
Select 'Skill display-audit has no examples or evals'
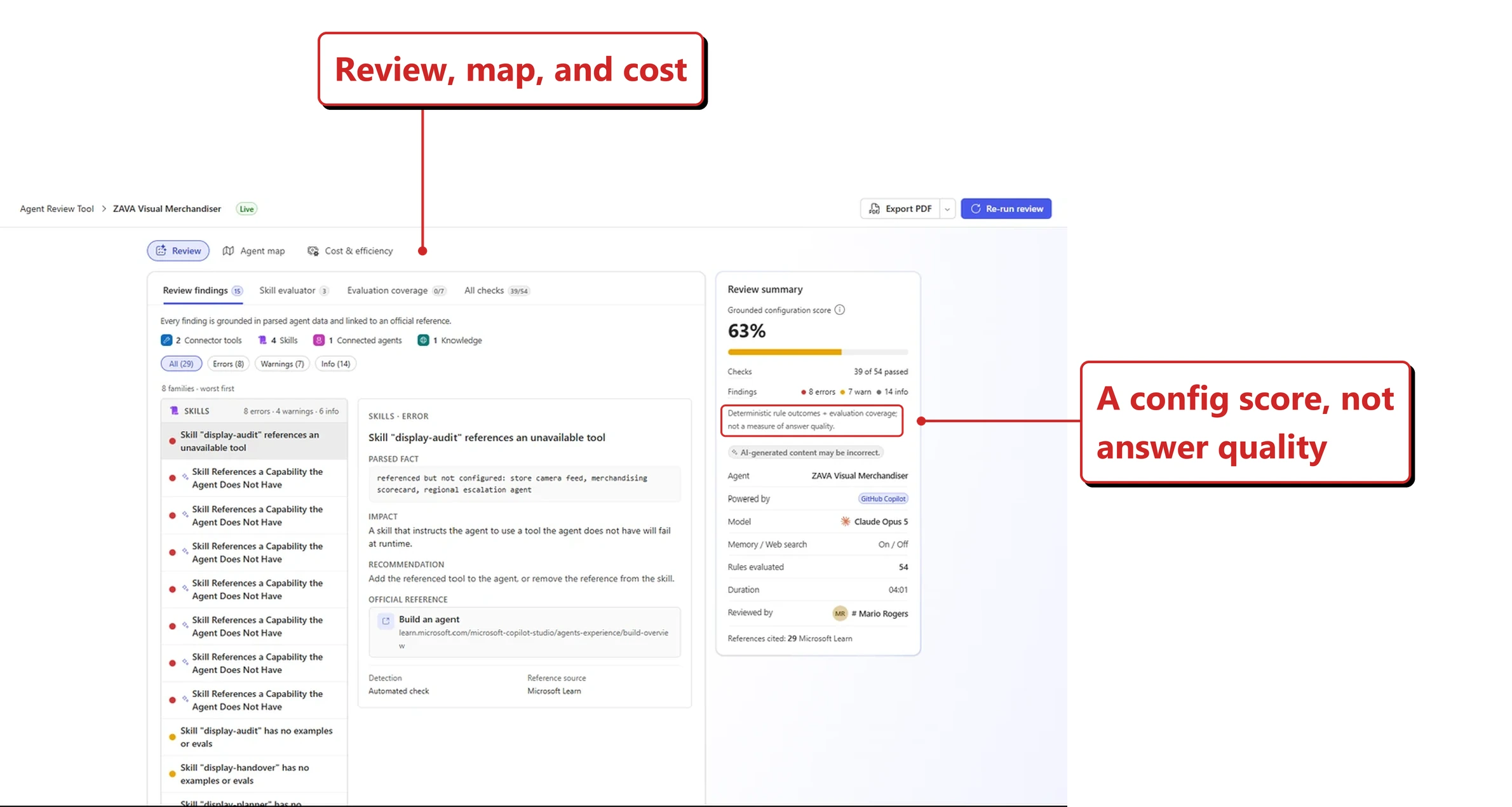point(254,737)
